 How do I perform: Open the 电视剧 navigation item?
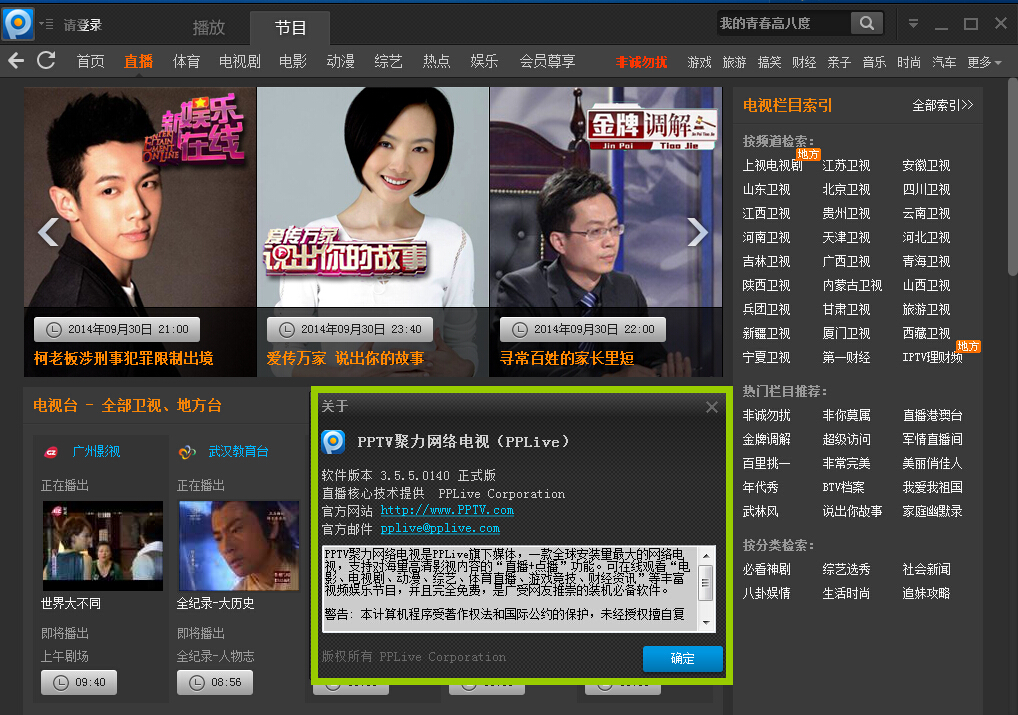coord(240,62)
